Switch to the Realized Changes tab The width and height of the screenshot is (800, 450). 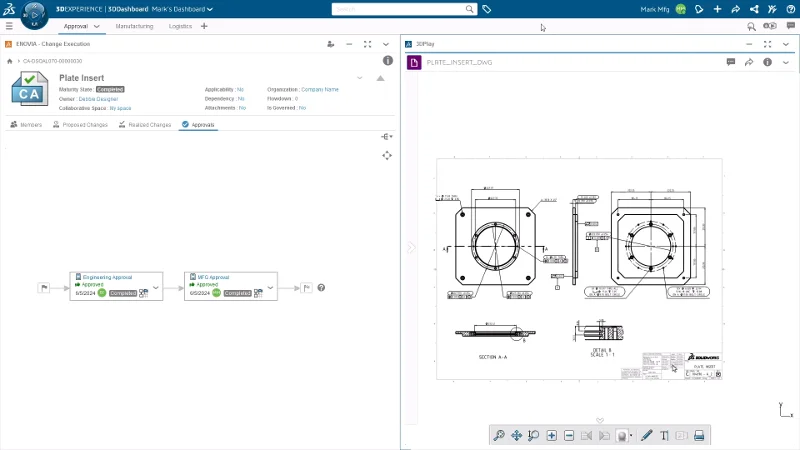(x=145, y=125)
